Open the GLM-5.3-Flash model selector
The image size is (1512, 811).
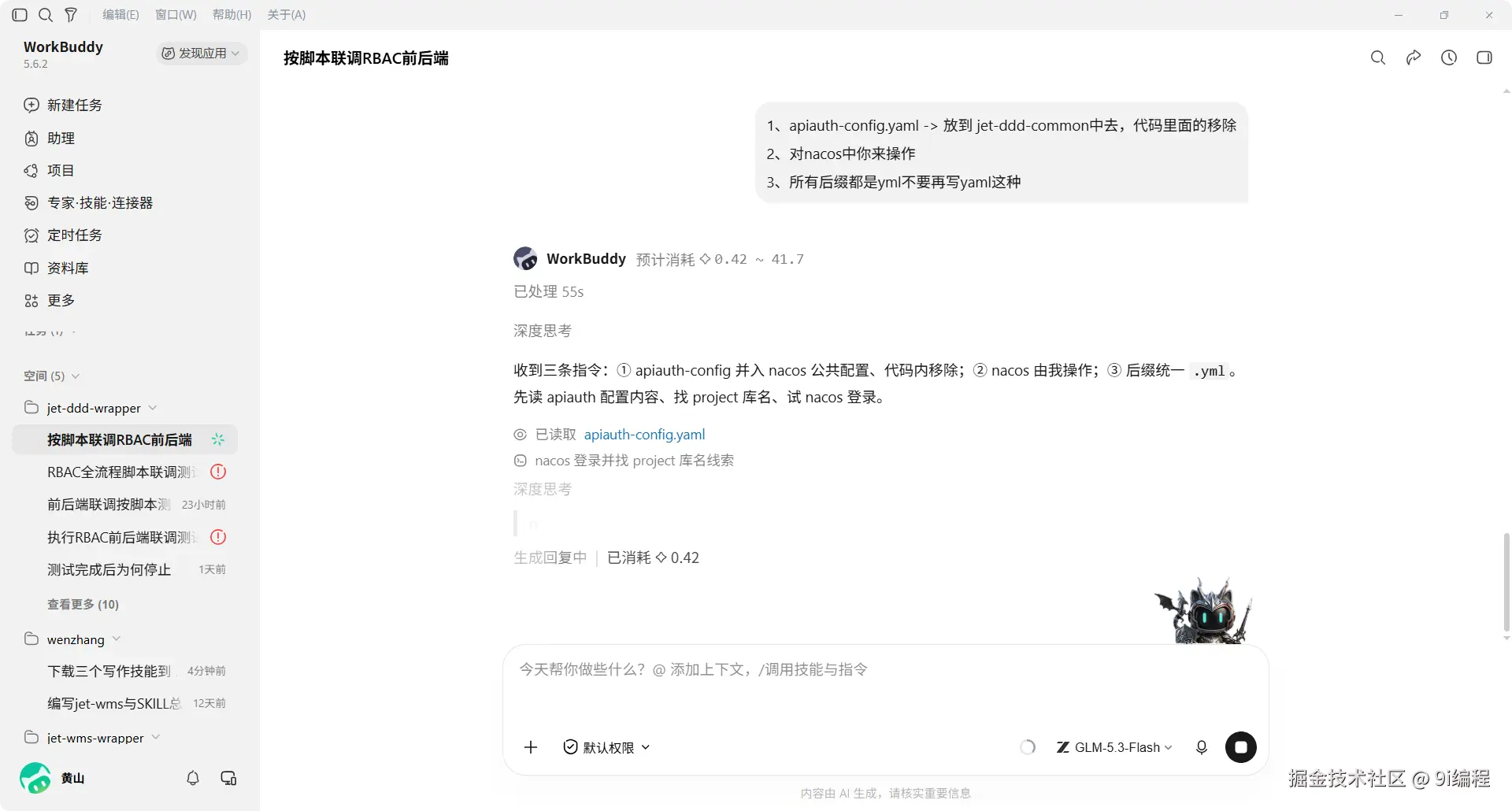pyautogui.click(x=1114, y=747)
